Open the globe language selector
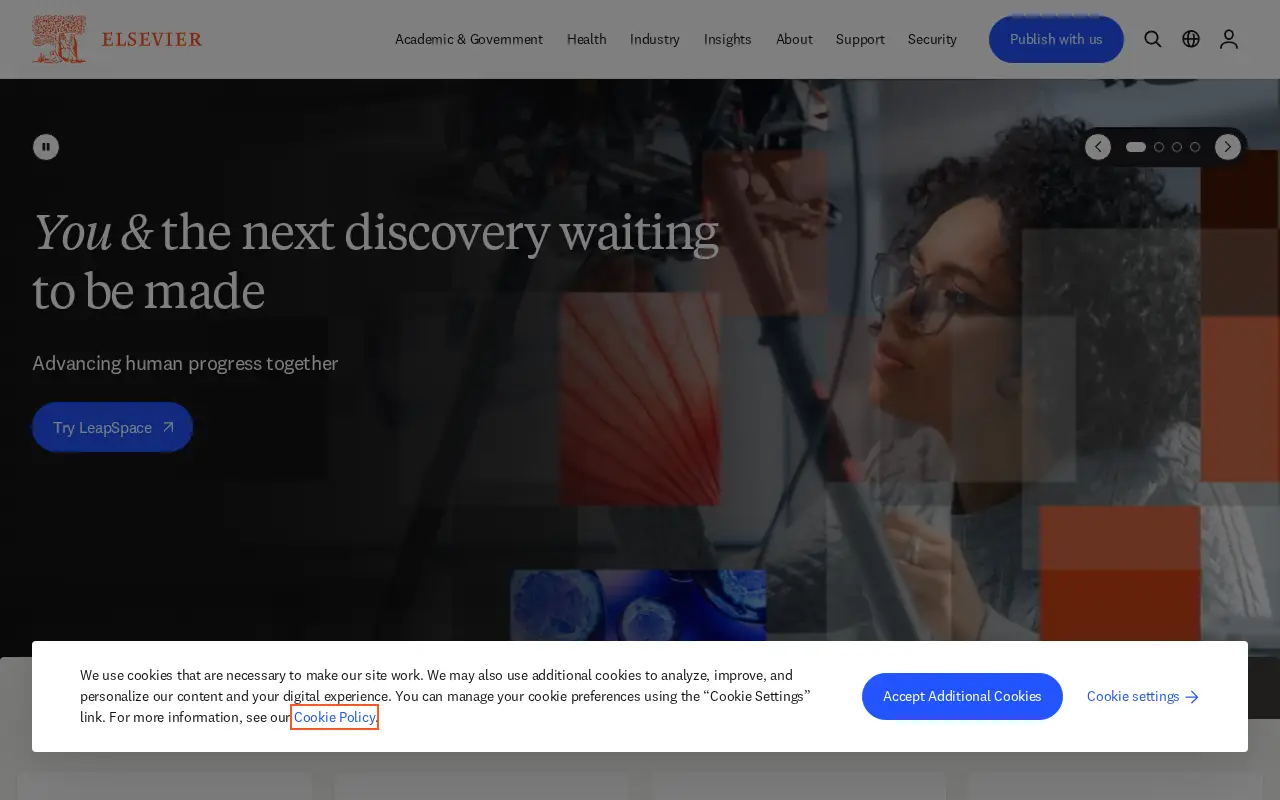This screenshot has width=1280, height=800. pyautogui.click(x=1191, y=39)
